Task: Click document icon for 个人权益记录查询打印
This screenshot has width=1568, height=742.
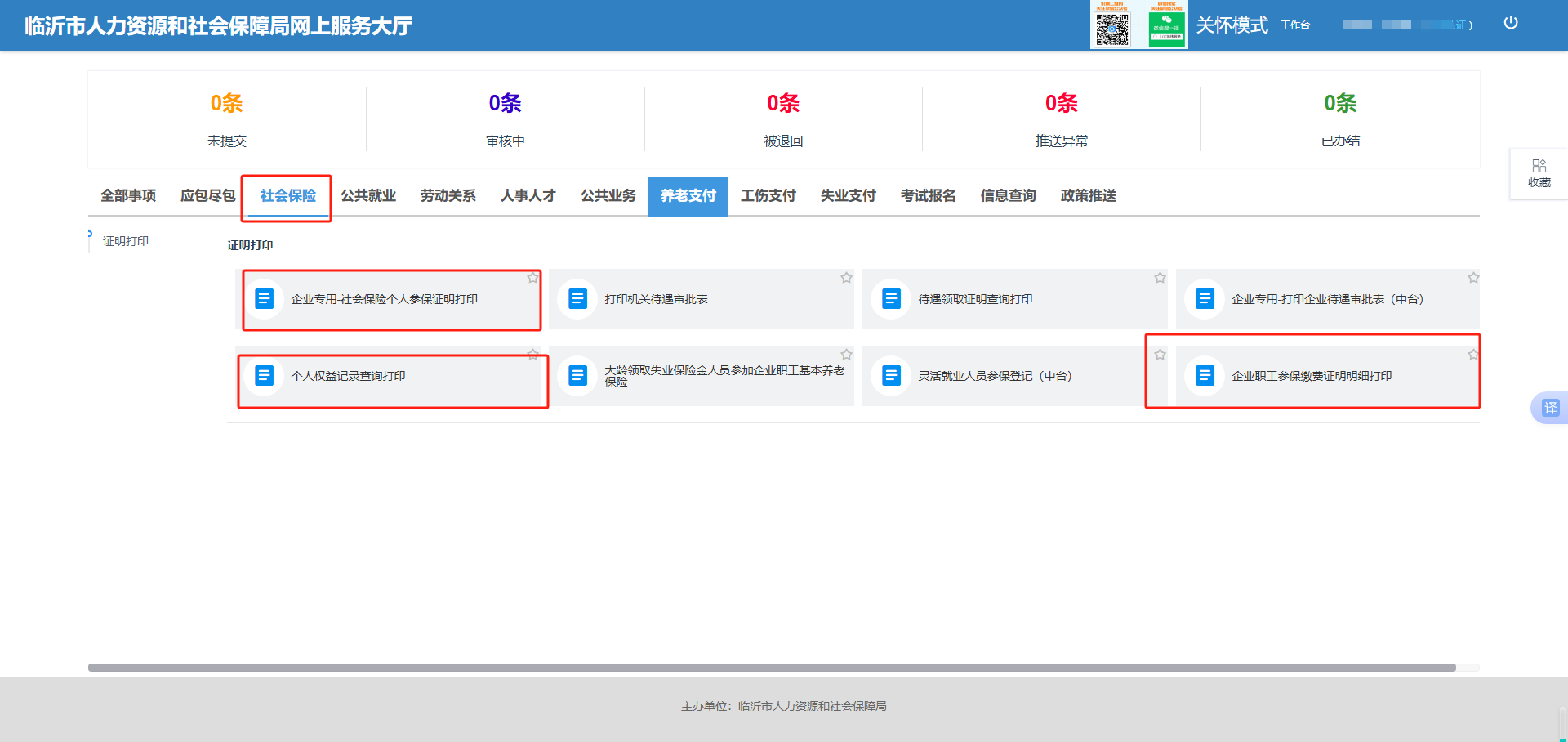Action: pos(264,376)
